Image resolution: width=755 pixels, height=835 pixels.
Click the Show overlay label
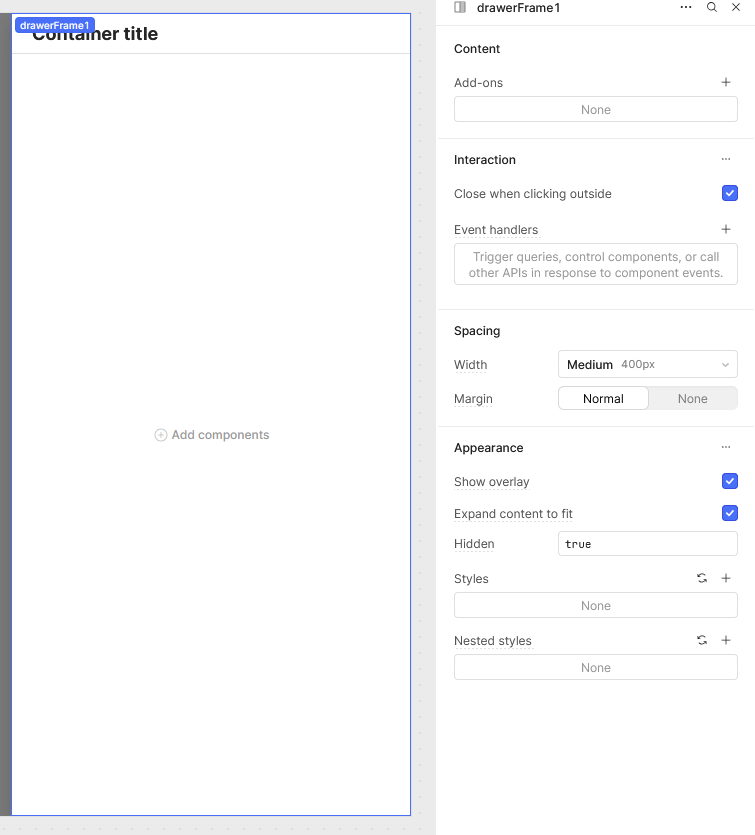pos(491,482)
